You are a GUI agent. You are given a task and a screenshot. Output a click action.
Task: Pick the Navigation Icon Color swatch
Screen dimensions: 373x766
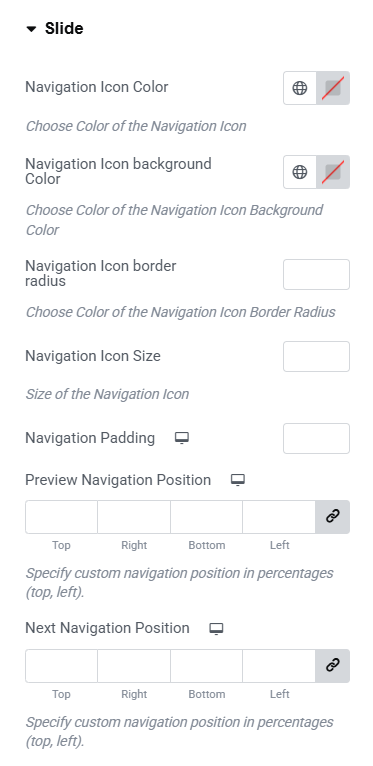click(333, 88)
